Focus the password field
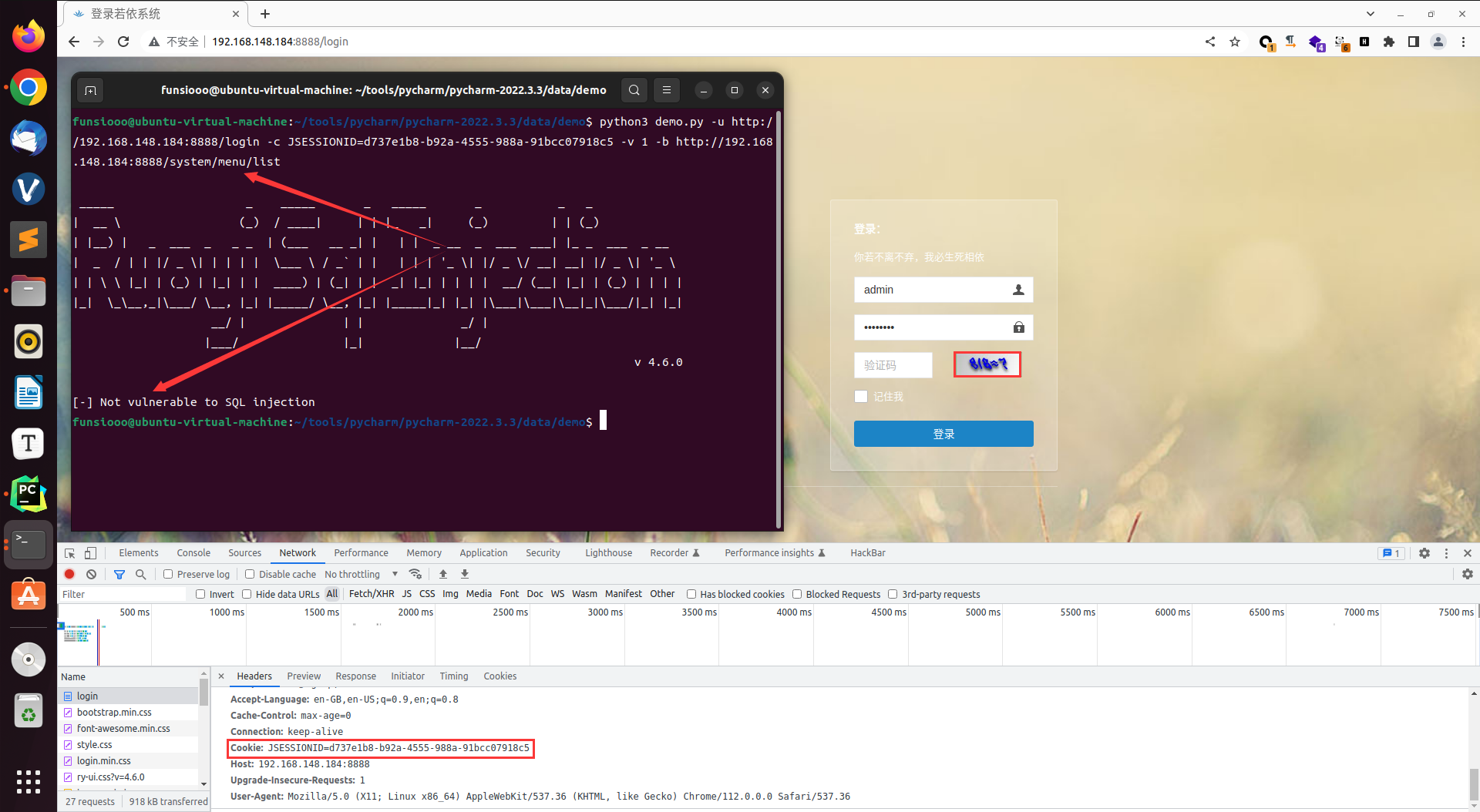This screenshot has height=812, width=1480. [943, 327]
